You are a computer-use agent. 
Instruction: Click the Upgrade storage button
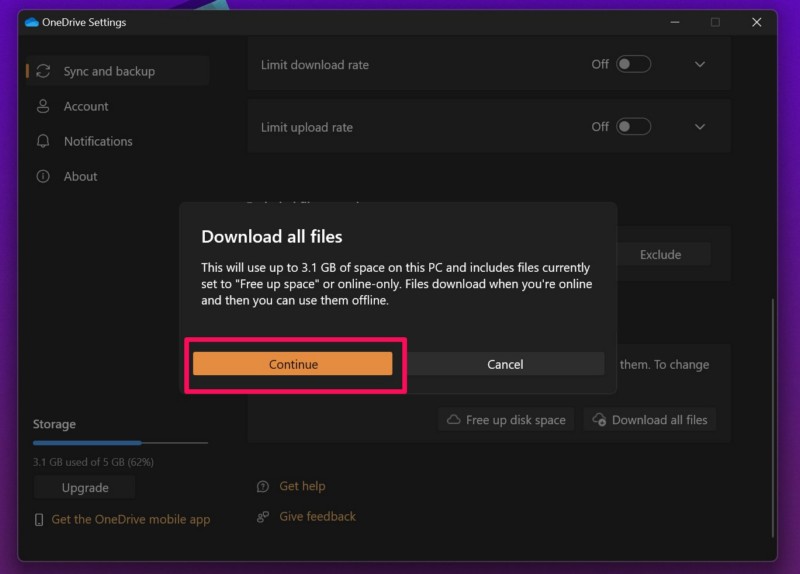tap(85, 487)
